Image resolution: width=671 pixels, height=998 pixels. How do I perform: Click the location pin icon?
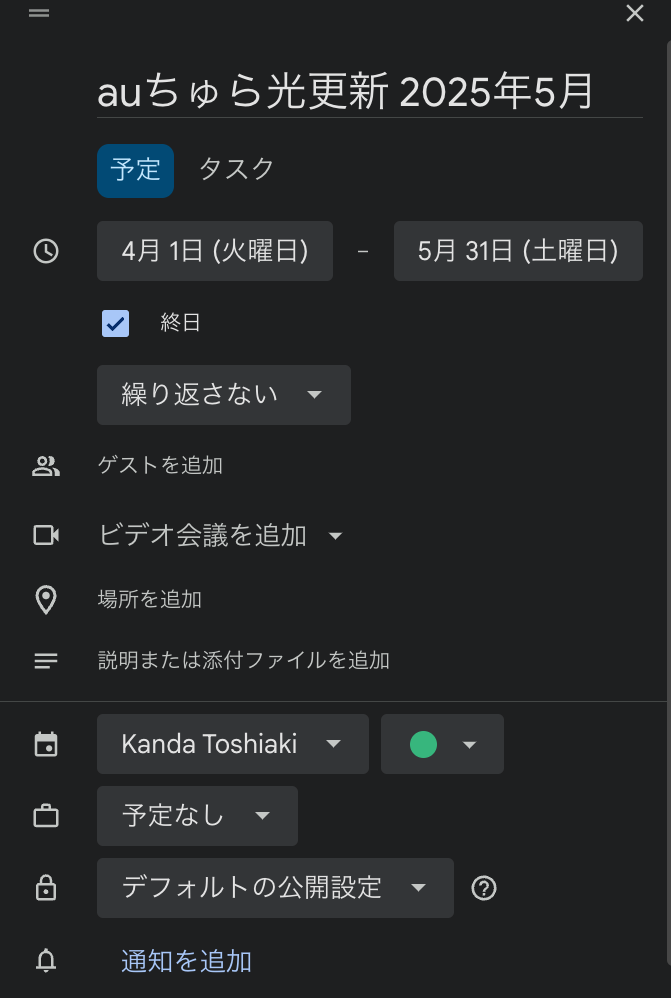click(x=46, y=599)
